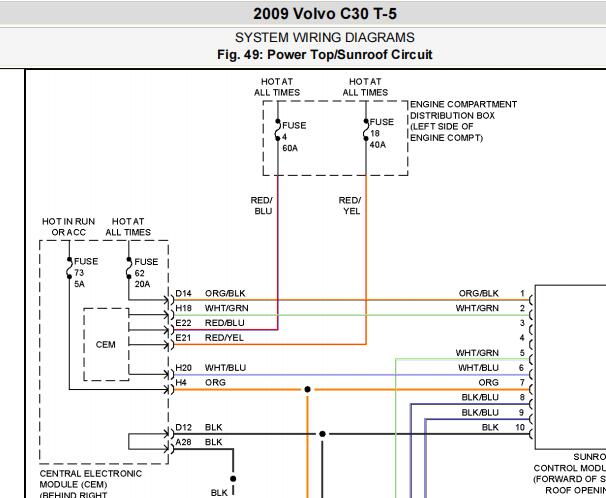The image size is (606, 498).
Task: Click the splice dot on the D12 BLK wire
Action: coord(322,434)
